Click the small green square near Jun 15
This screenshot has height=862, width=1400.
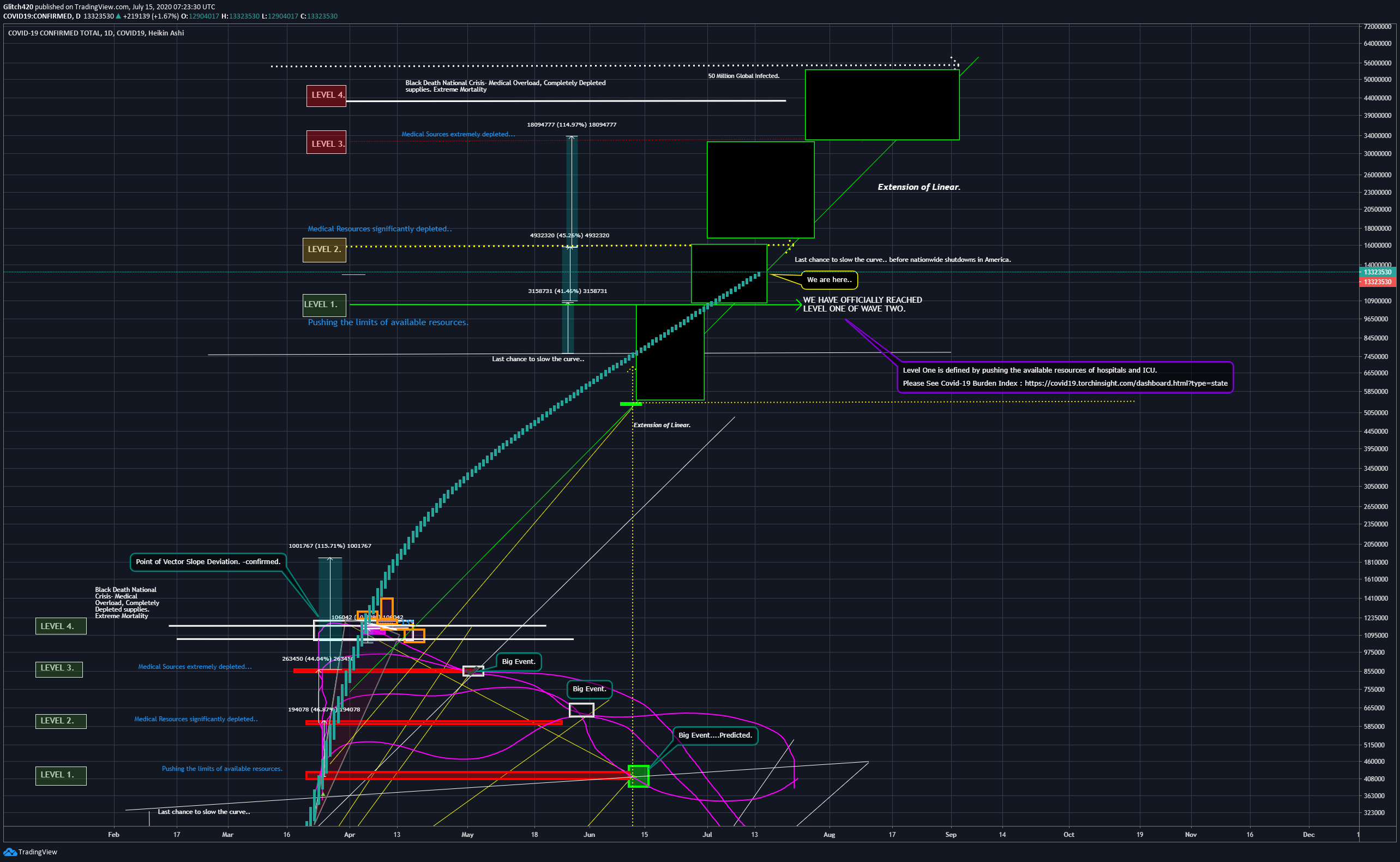pos(638,776)
